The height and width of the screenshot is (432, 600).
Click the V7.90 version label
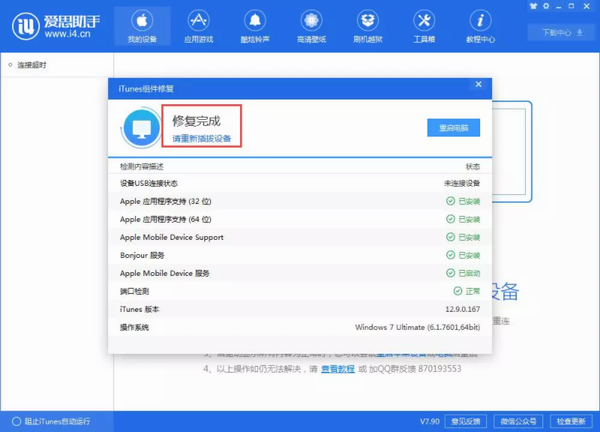click(429, 421)
